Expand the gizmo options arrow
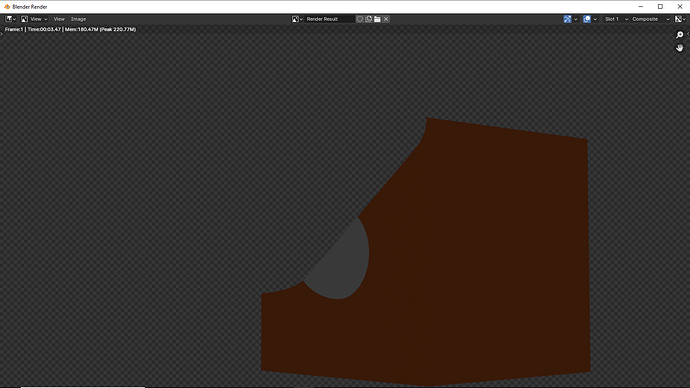690x388 pixels. (x=576, y=19)
